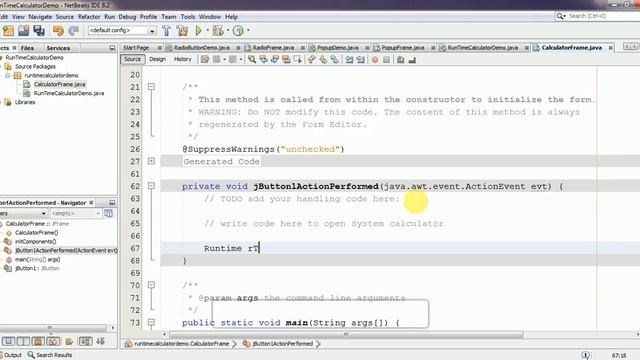640x360 pixels.
Task: Click the Clean and Build Project icon
Action: 182,31
